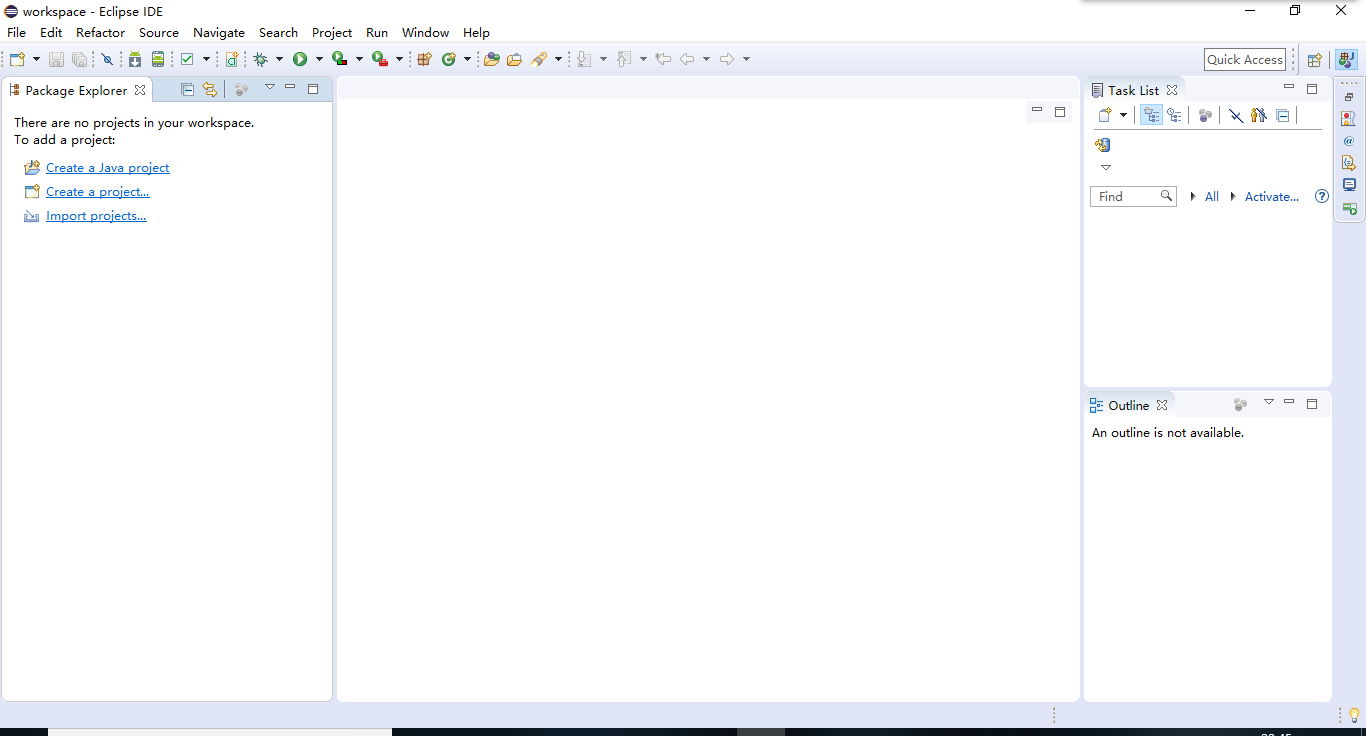Open the Package Explorer view menu

point(270,88)
